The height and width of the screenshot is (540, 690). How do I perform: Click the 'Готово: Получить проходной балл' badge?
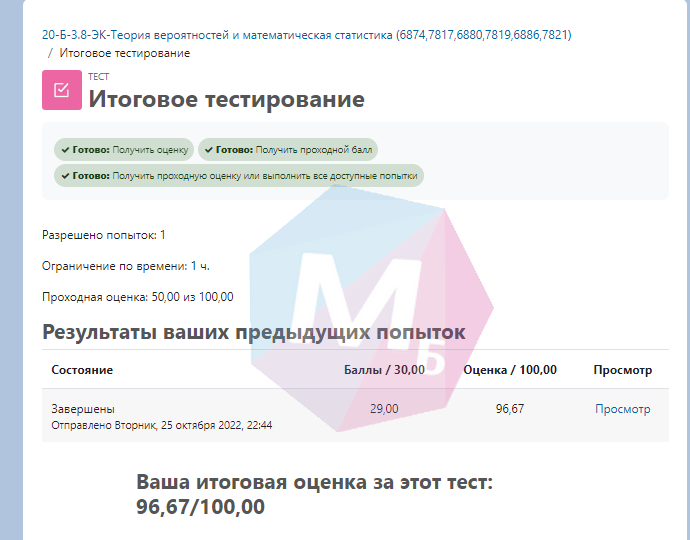pyautogui.click(x=288, y=150)
